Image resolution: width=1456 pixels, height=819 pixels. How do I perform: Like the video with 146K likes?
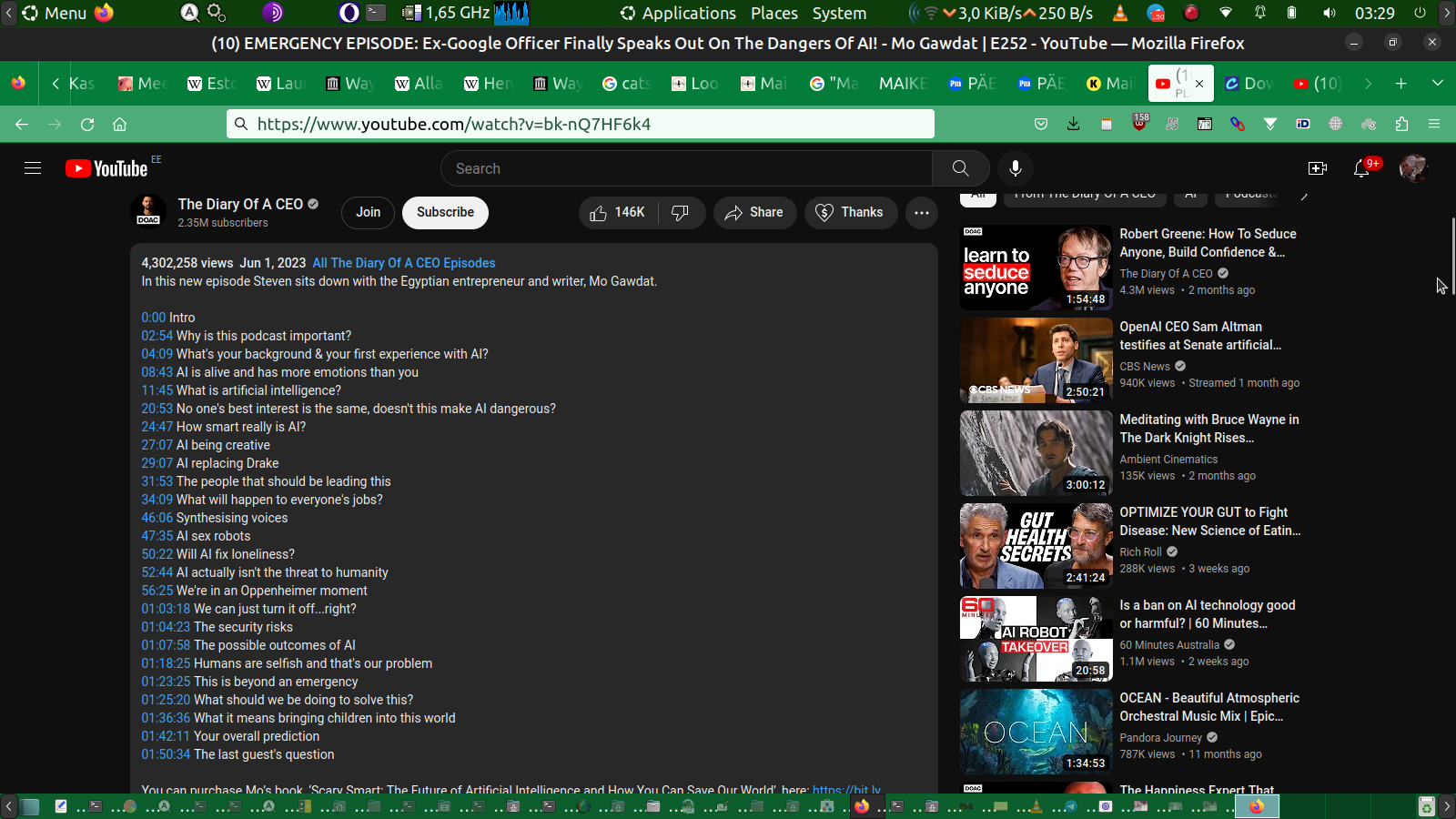tap(617, 212)
